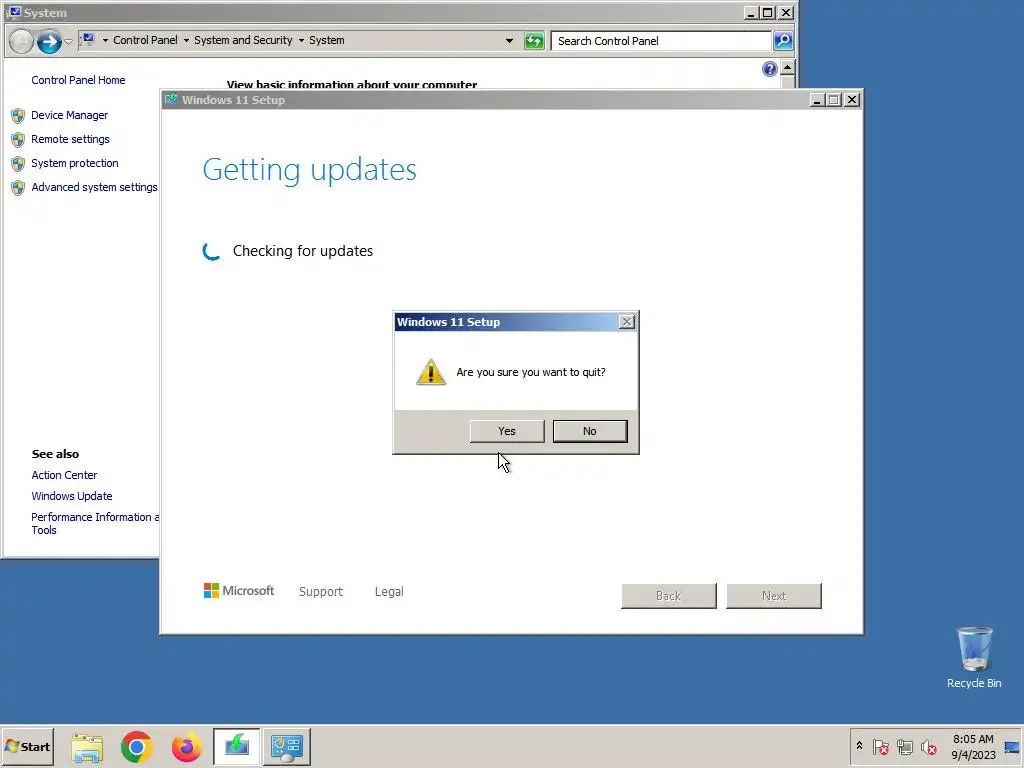Close the System Control Panel window
The width and height of the screenshot is (1024, 768).
(x=786, y=12)
